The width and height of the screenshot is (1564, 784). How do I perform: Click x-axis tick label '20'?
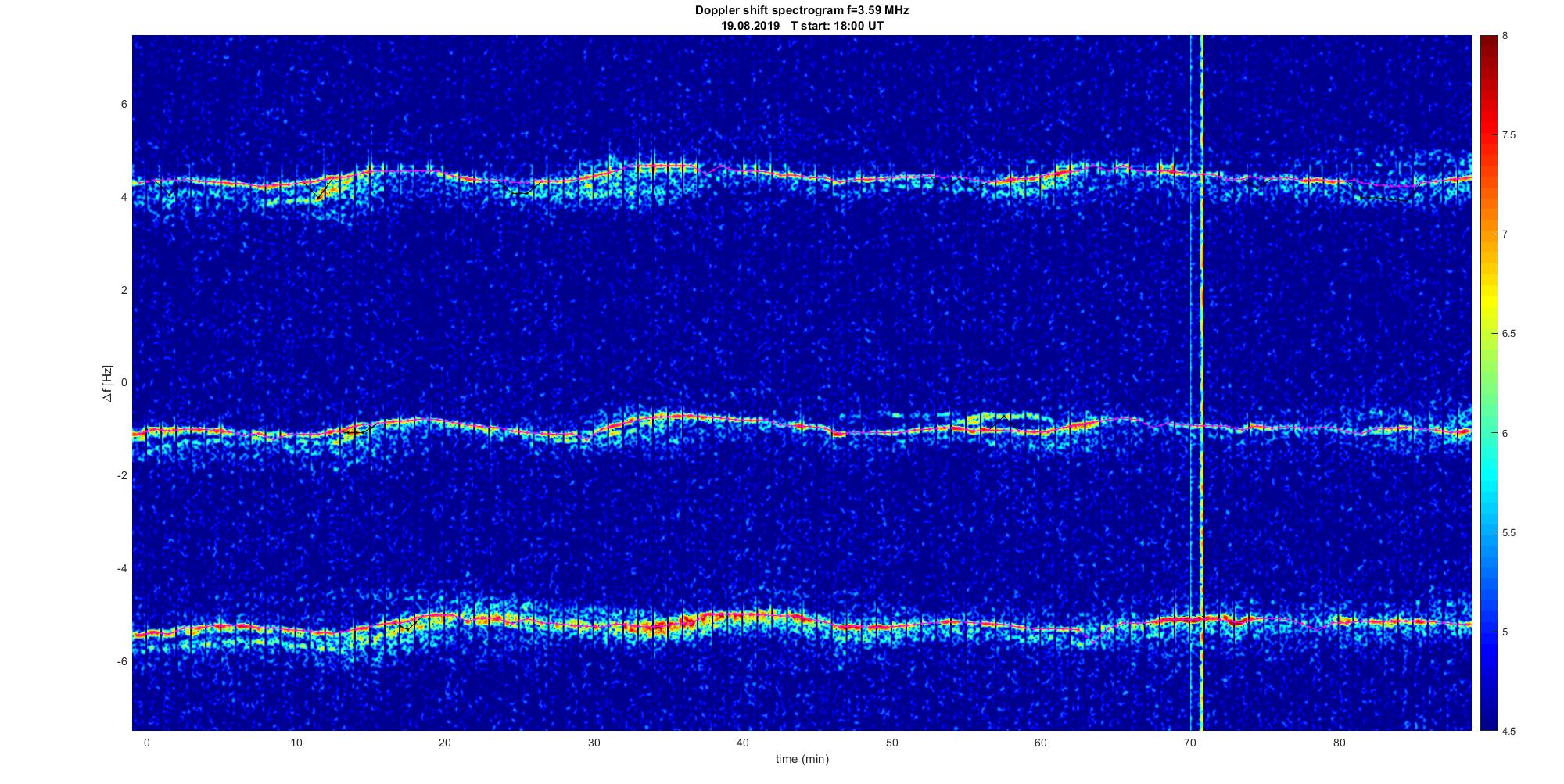pos(444,743)
